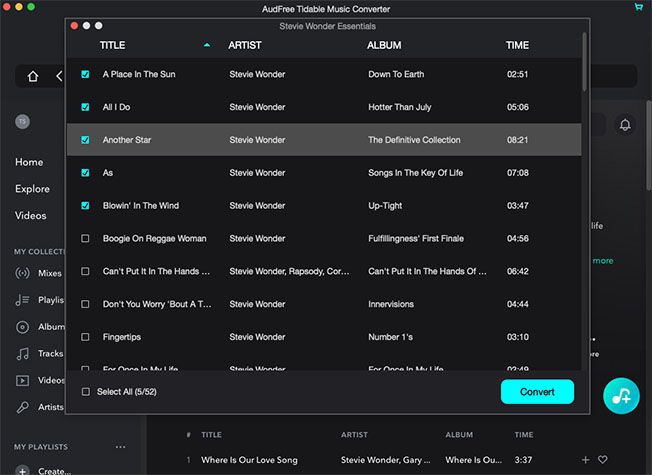Click the Videos play icon in My Collection

(22, 381)
